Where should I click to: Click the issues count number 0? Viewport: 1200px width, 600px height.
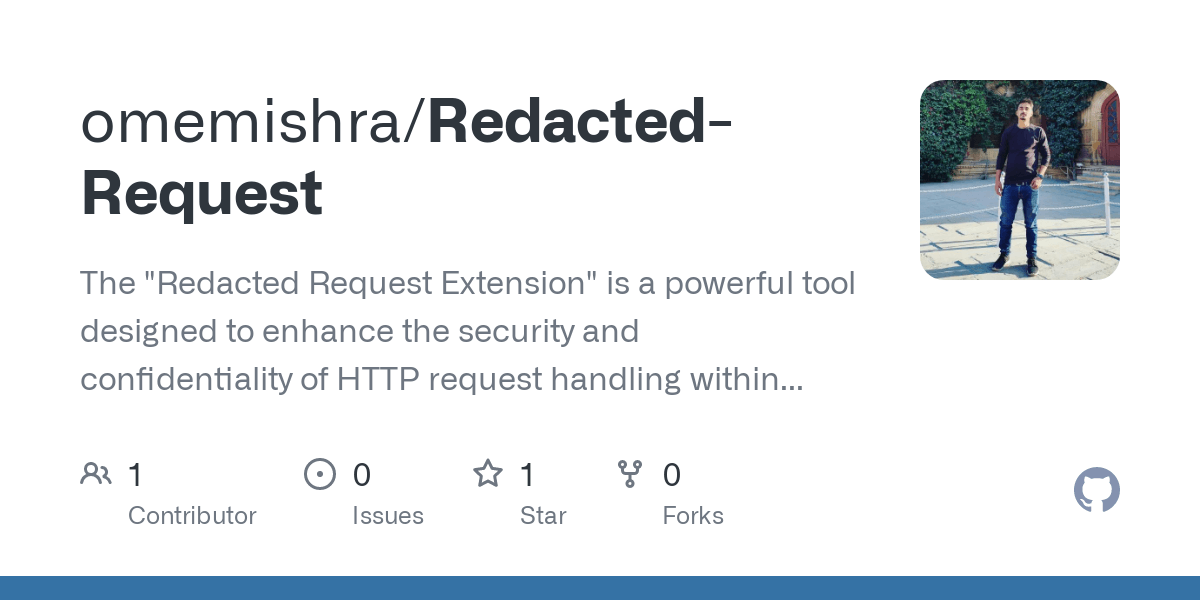361,475
